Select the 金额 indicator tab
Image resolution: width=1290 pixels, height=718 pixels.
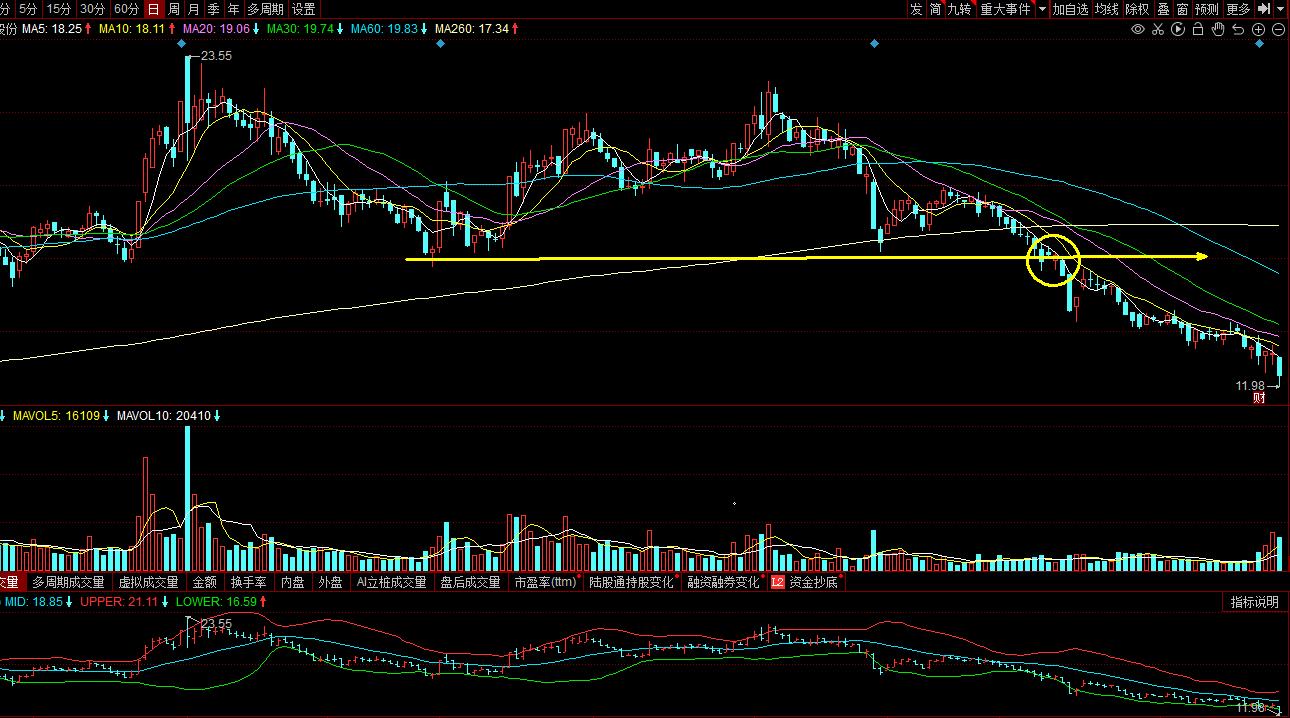tap(204, 582)
